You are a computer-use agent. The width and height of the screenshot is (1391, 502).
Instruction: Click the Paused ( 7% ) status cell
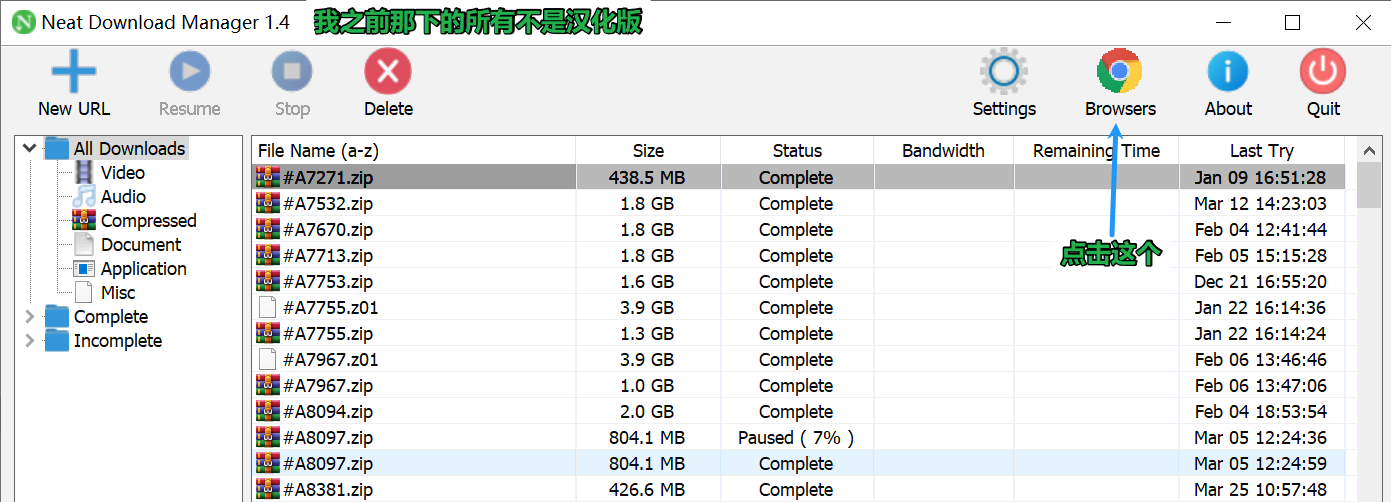[x=796, y=438]
